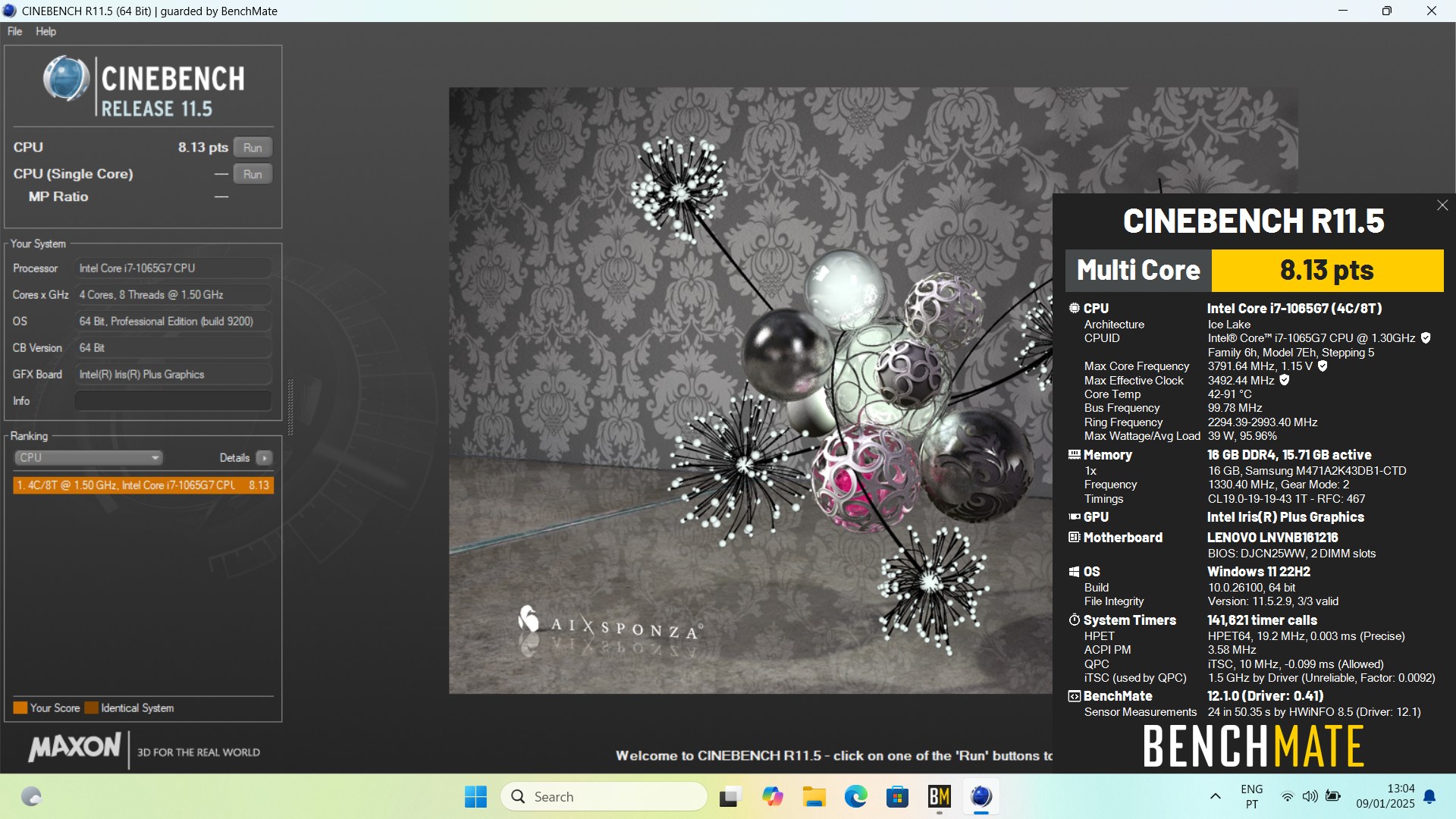
Task: Open the Help menu
Action: coord(45,31)
